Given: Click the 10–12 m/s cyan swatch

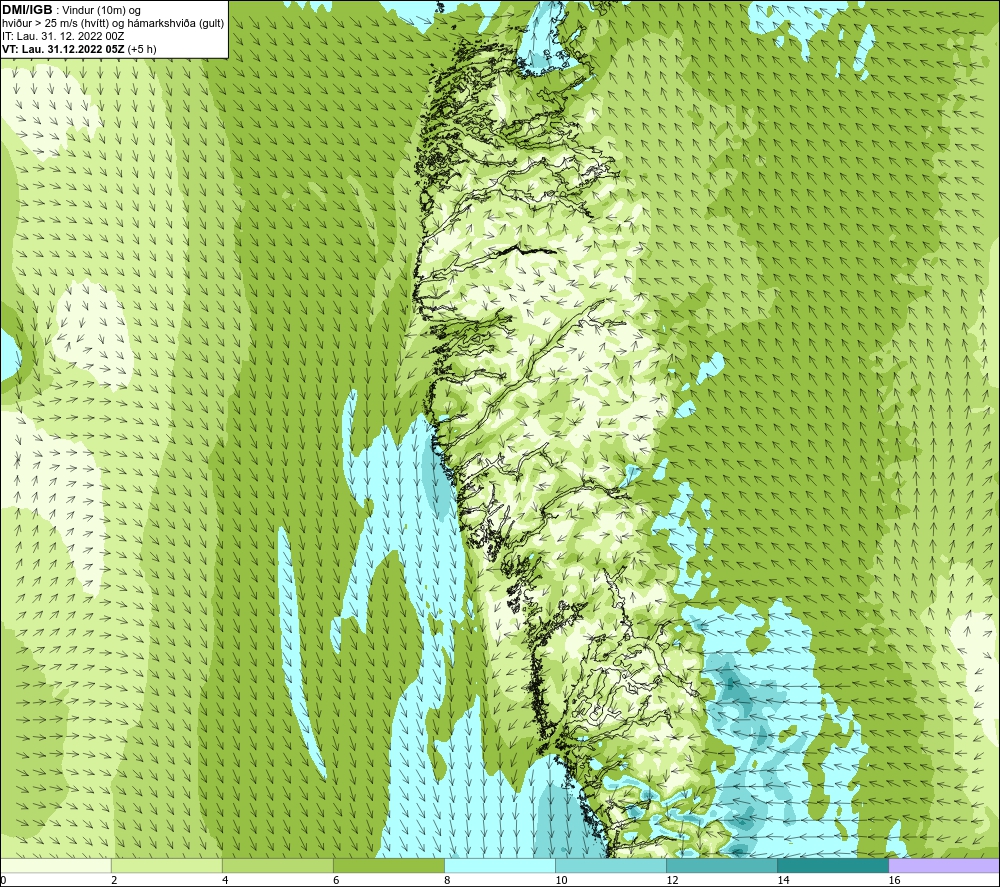Looking at the screenshot, I should tap(611, 865).
